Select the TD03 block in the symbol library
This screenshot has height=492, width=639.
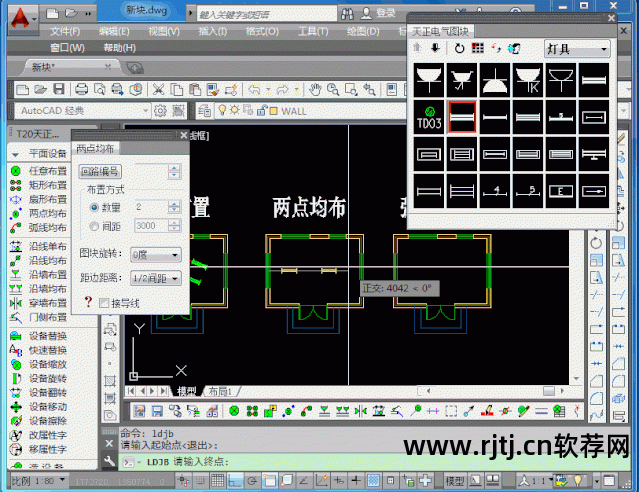pos(428,118)
